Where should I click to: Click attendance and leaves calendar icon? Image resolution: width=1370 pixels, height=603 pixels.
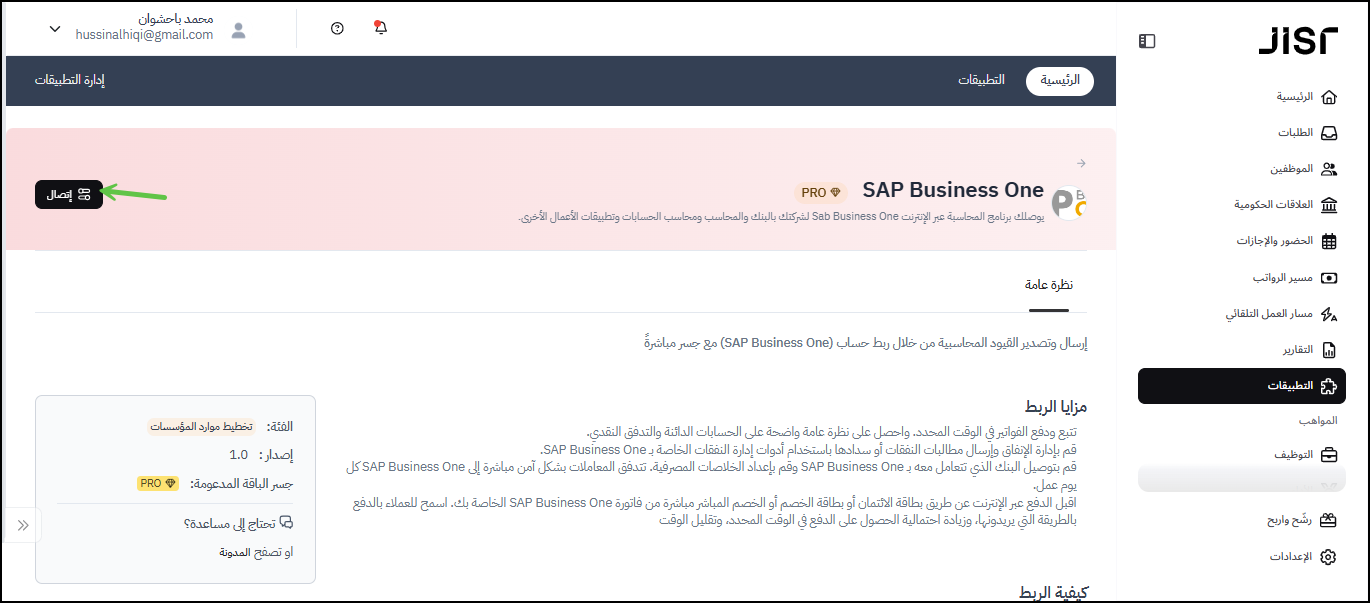pyautogui.click(x=1328, y=241)
